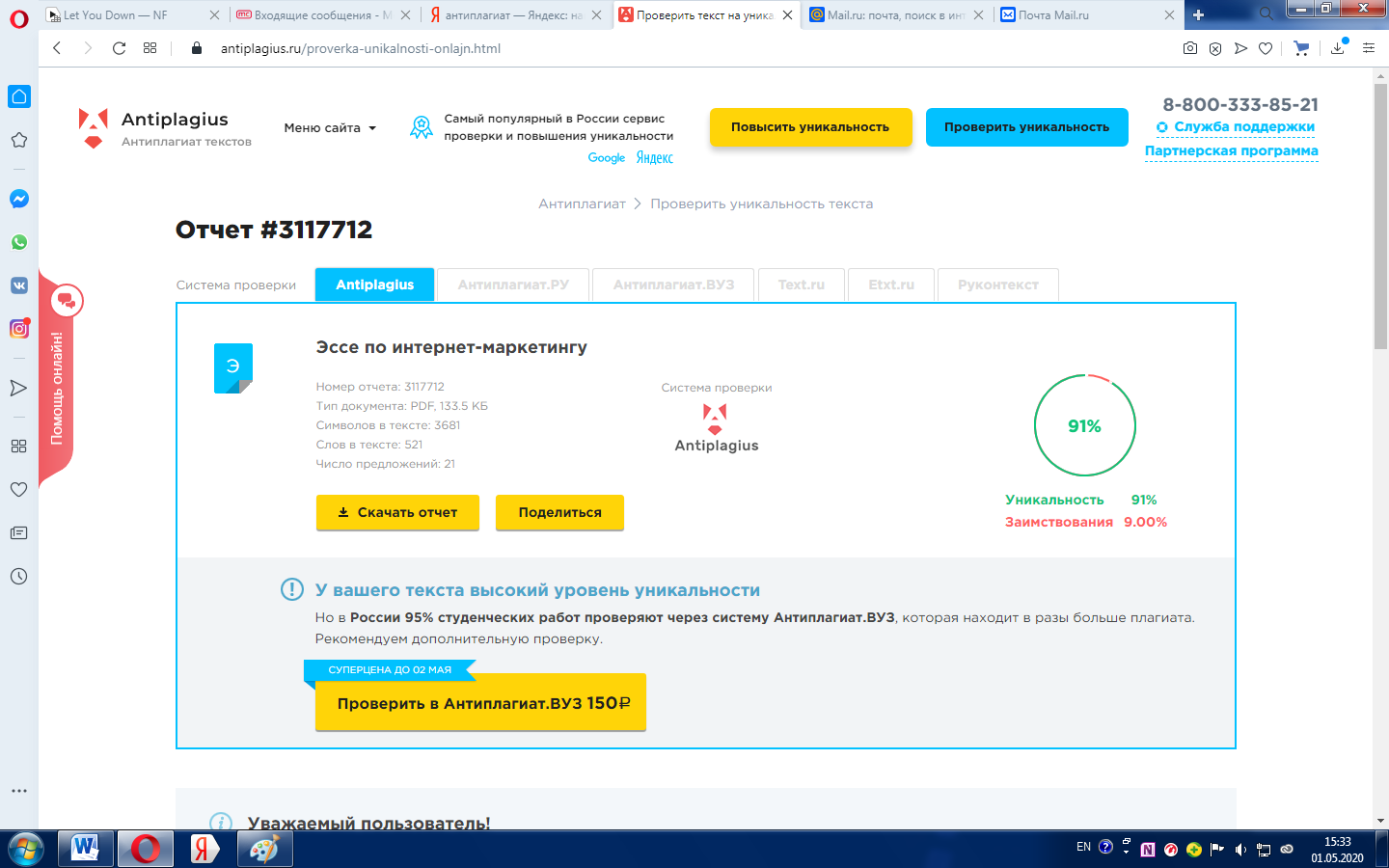Viewport: 1389px width, 868px height.
Task: Click the page vertical scrollbar thumb
Action: point(1380,217)
